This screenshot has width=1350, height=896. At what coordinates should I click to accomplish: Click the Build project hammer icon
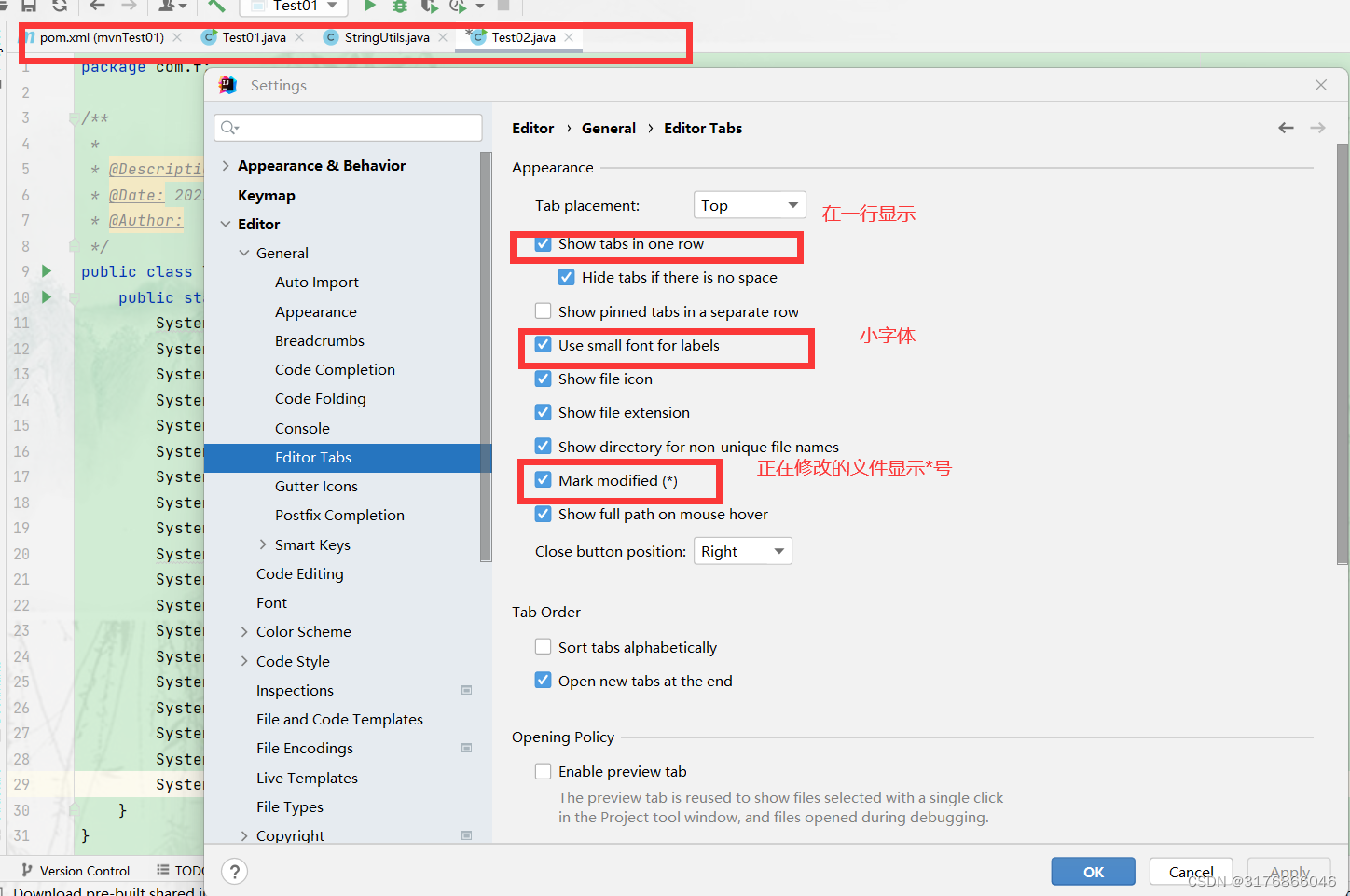216,5
